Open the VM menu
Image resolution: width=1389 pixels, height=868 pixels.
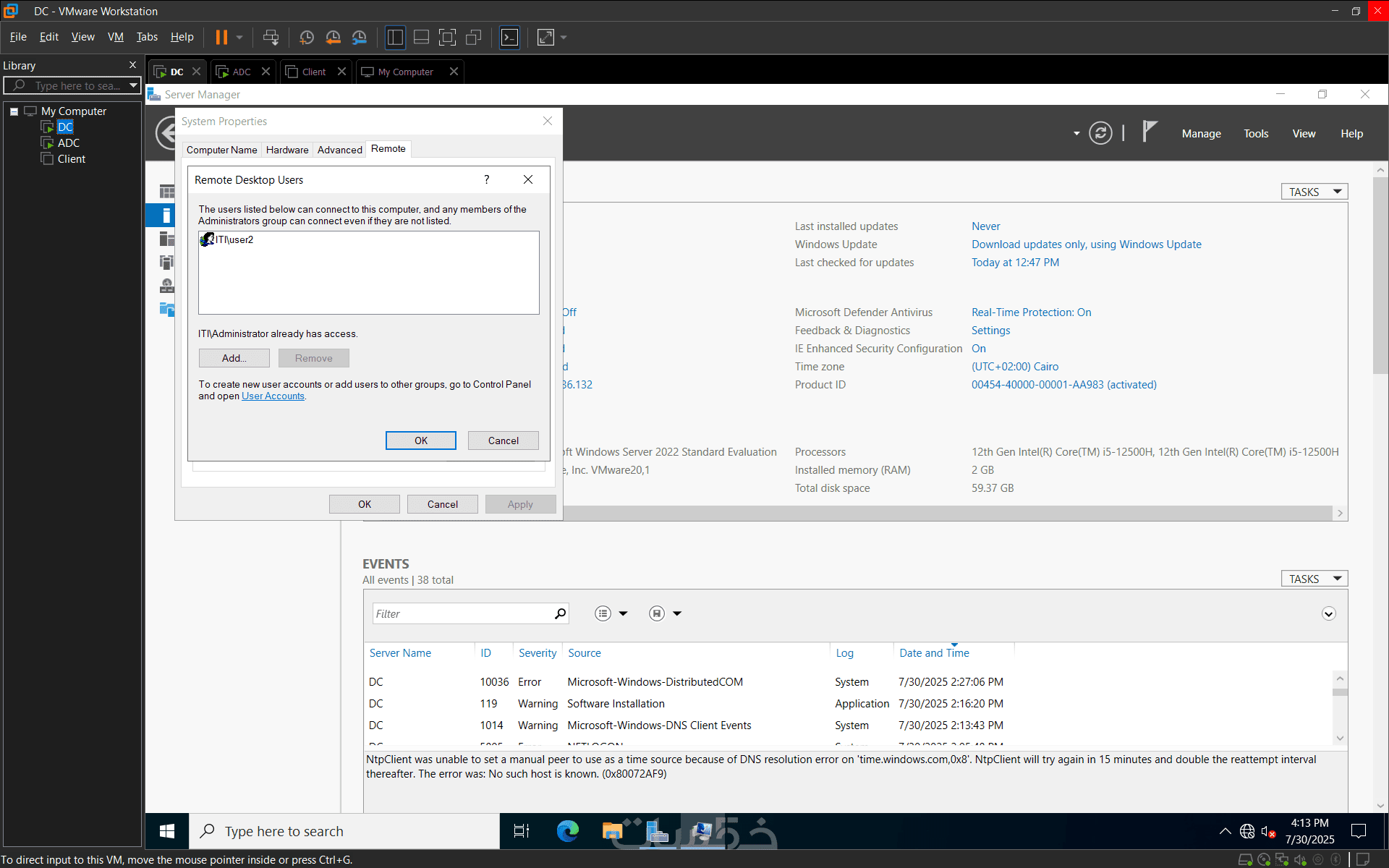point(115,37)
